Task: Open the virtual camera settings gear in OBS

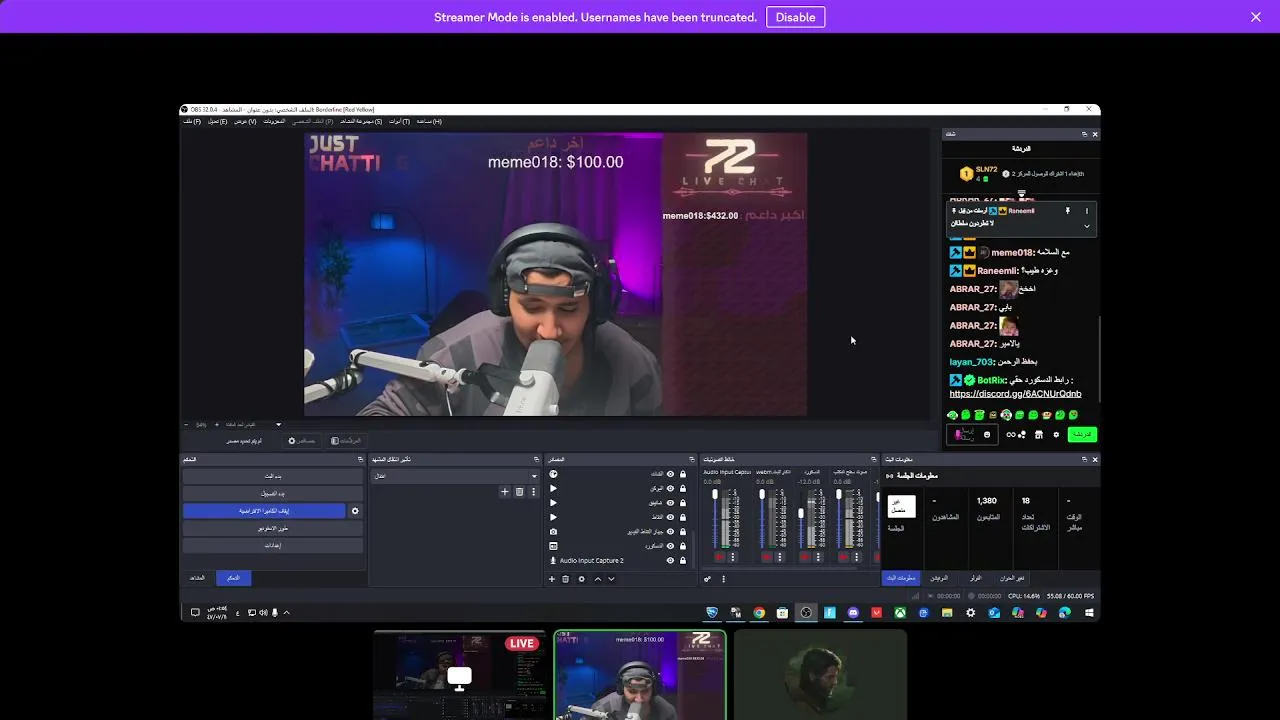Action: (355, 511)
